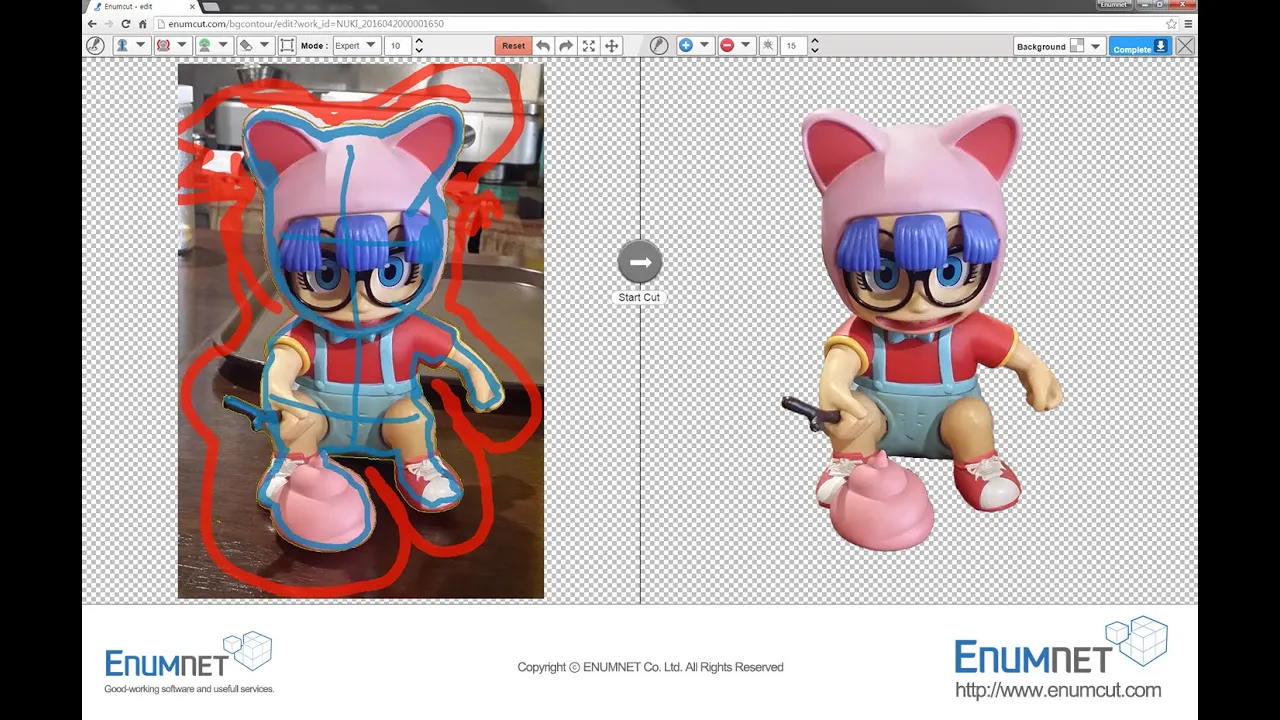The image size is (1280, 720).
Task: Click the value field showing 15
Action: [794, 45]
